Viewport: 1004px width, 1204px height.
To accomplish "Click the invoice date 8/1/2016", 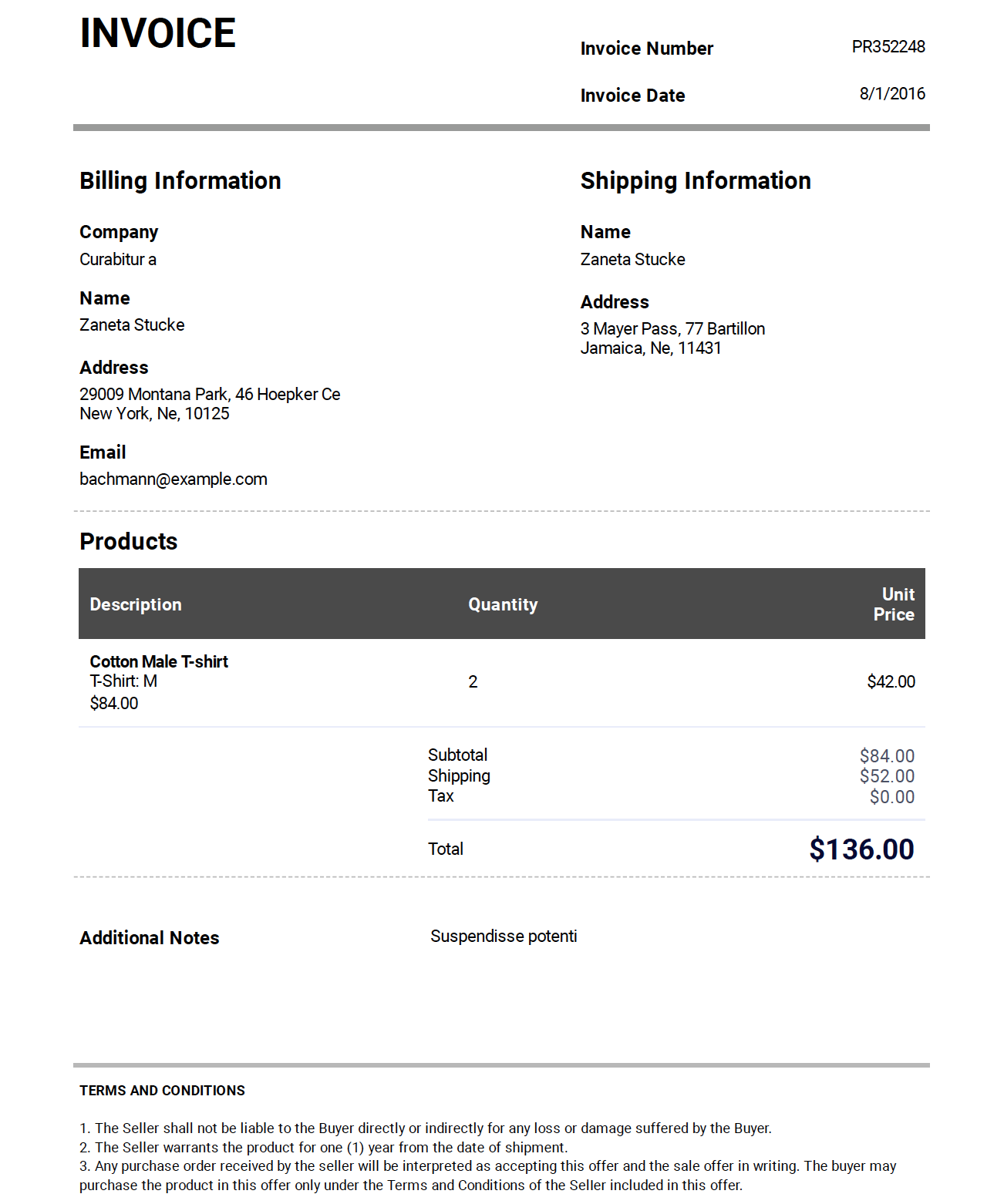I will (x=892, y=94).
